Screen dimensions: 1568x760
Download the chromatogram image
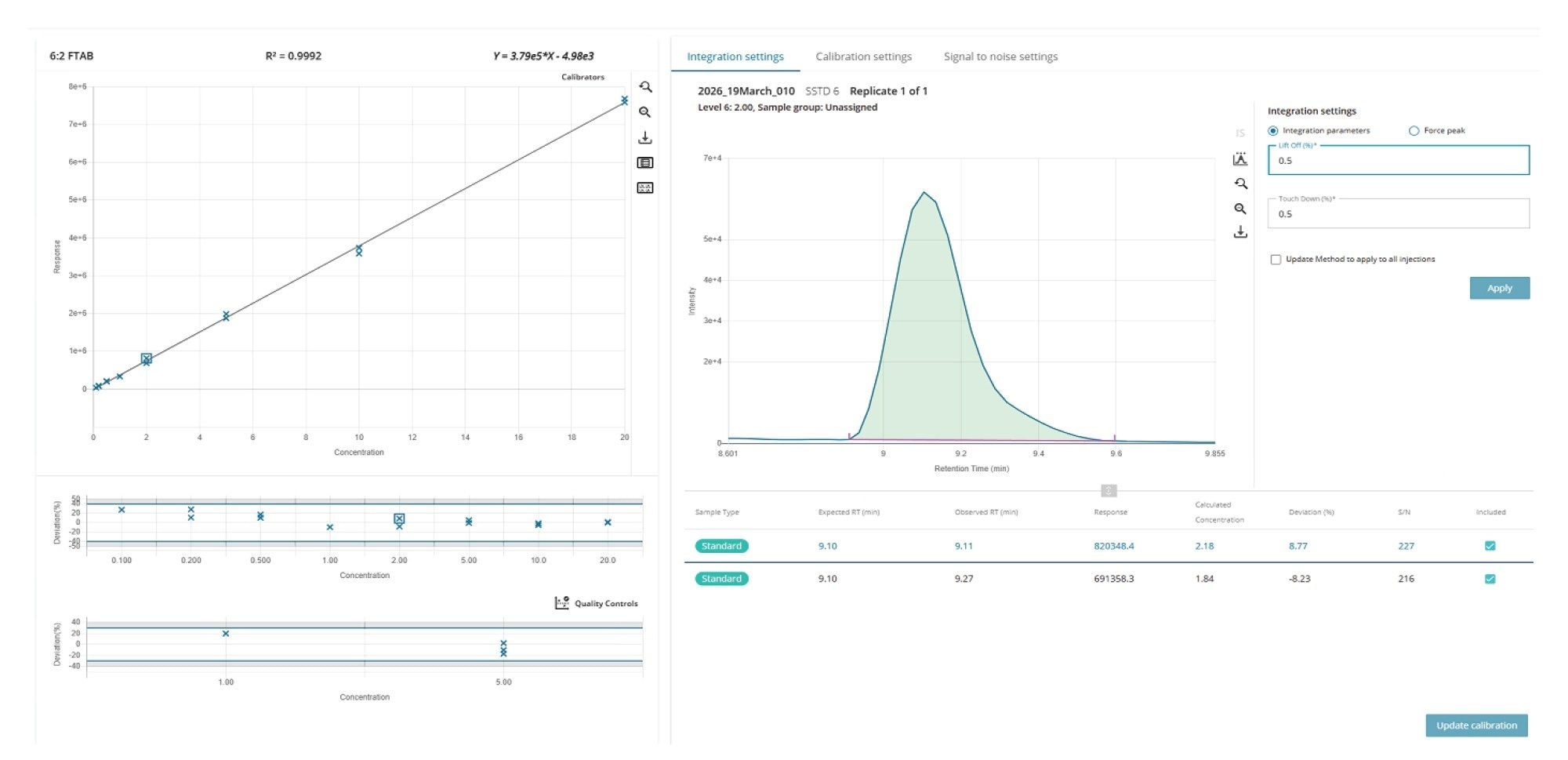pyautogui.click(x=1240, y=232)
